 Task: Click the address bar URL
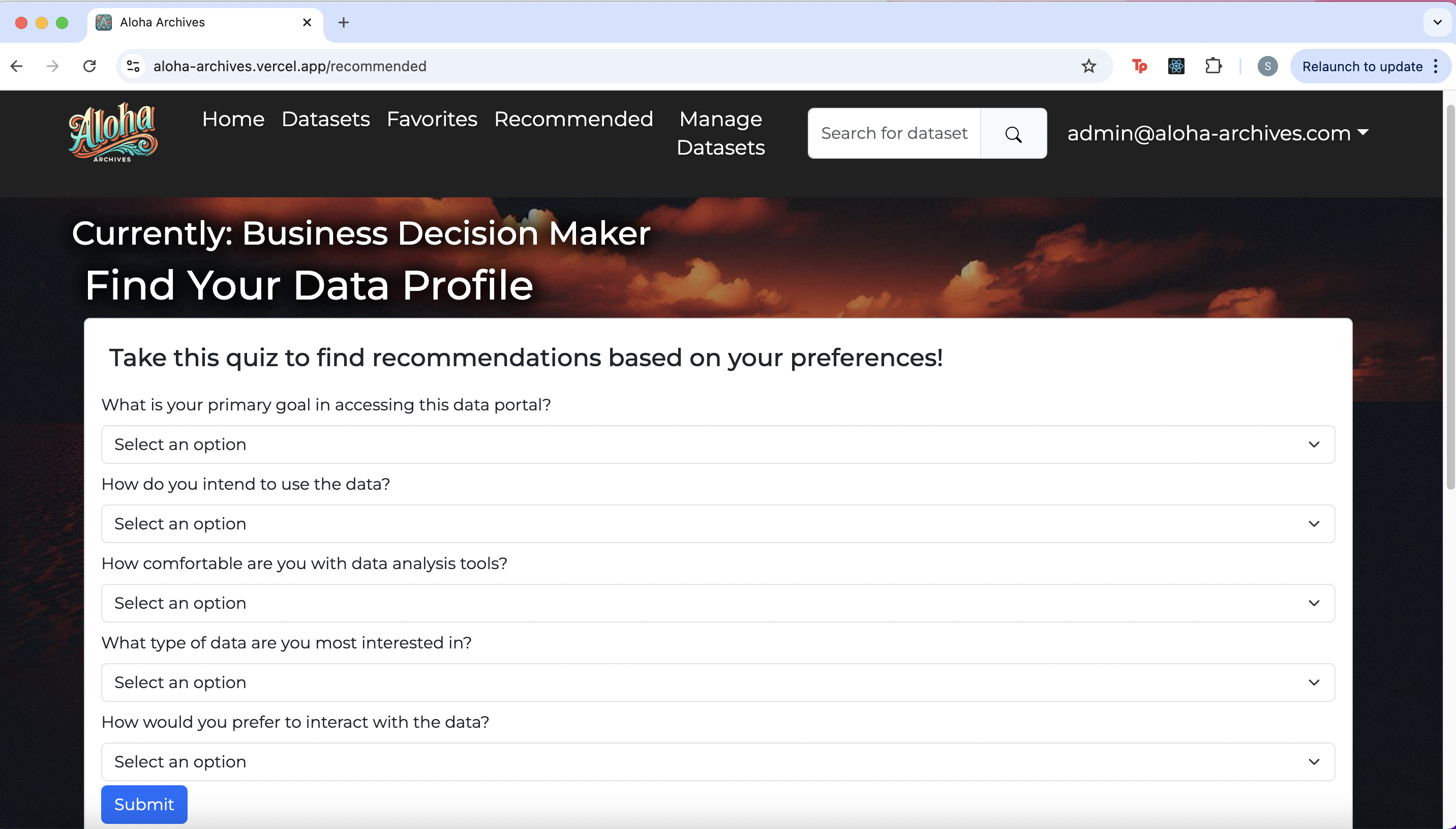point(290,66)
